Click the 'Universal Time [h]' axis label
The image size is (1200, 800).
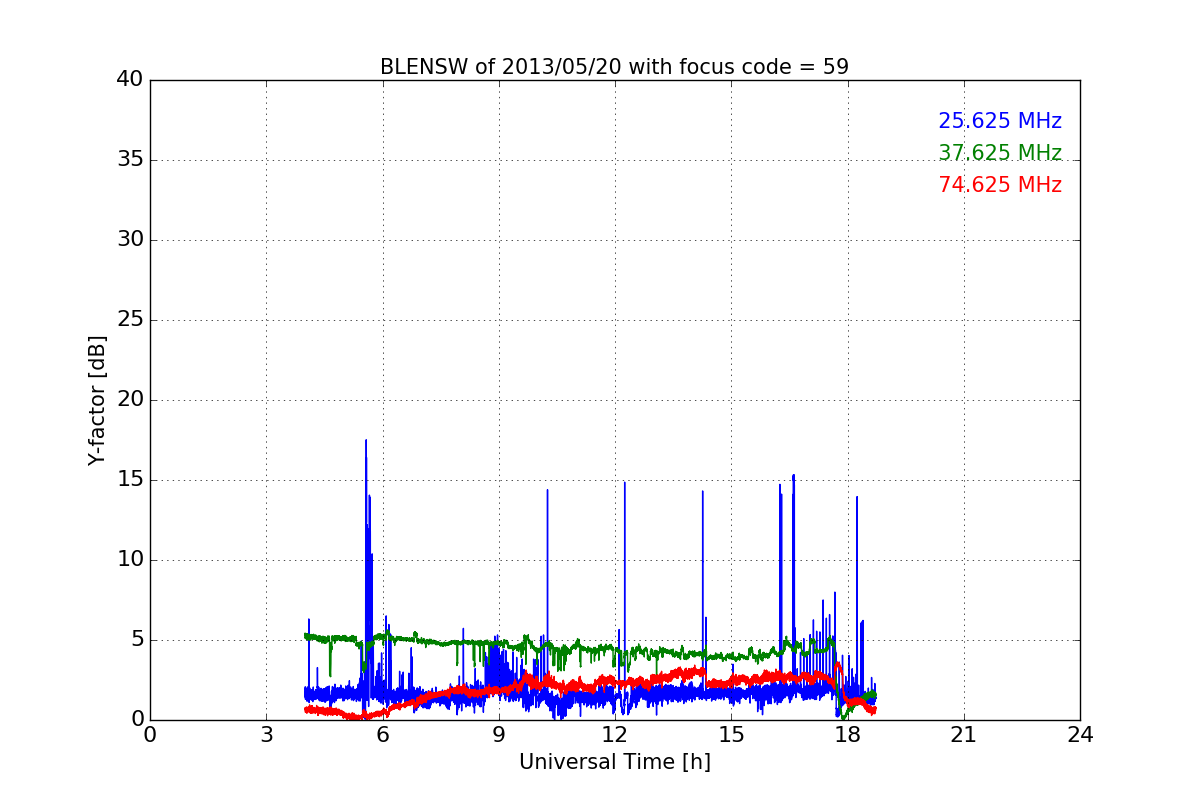tap(615, 762)
